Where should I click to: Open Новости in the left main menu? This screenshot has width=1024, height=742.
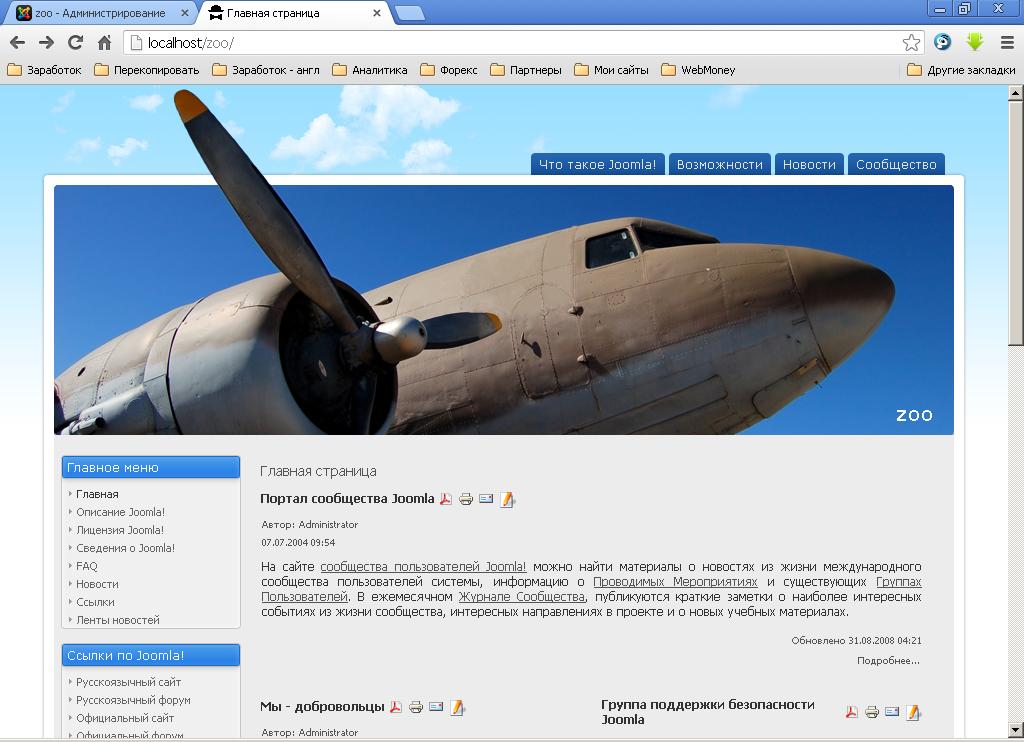click(97, 584)
